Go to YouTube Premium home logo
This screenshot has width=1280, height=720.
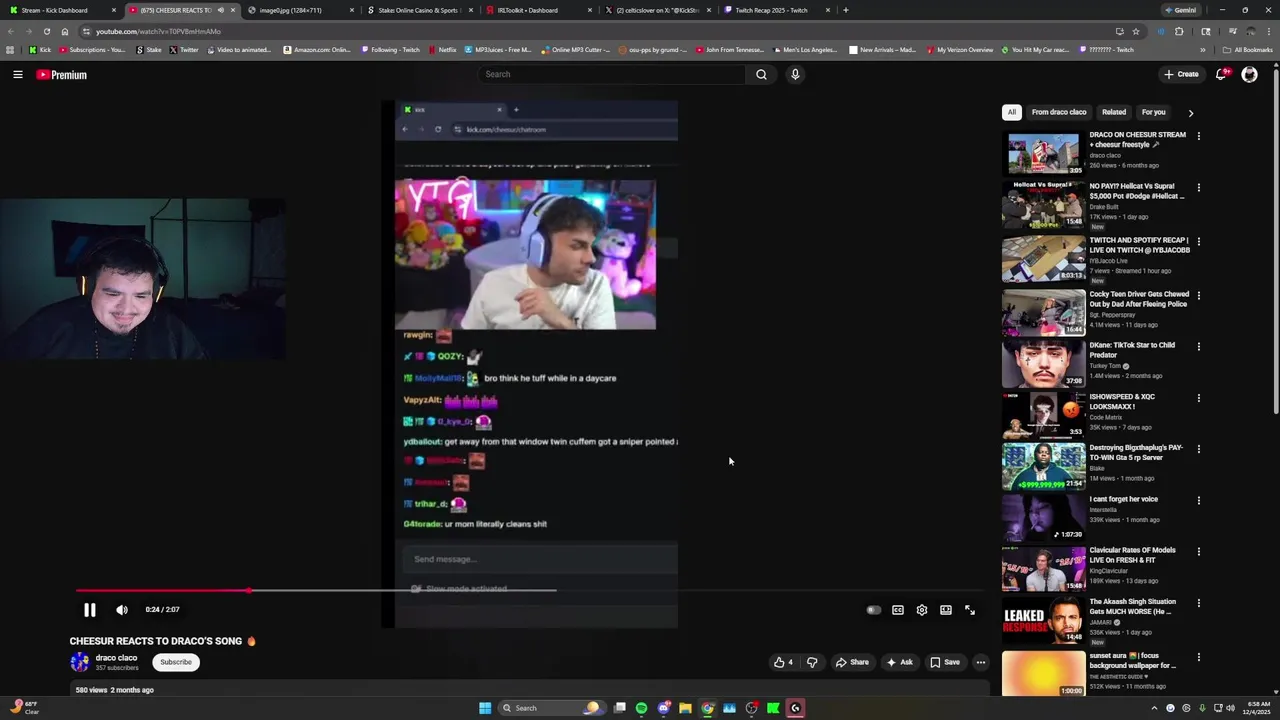point(62,75)
